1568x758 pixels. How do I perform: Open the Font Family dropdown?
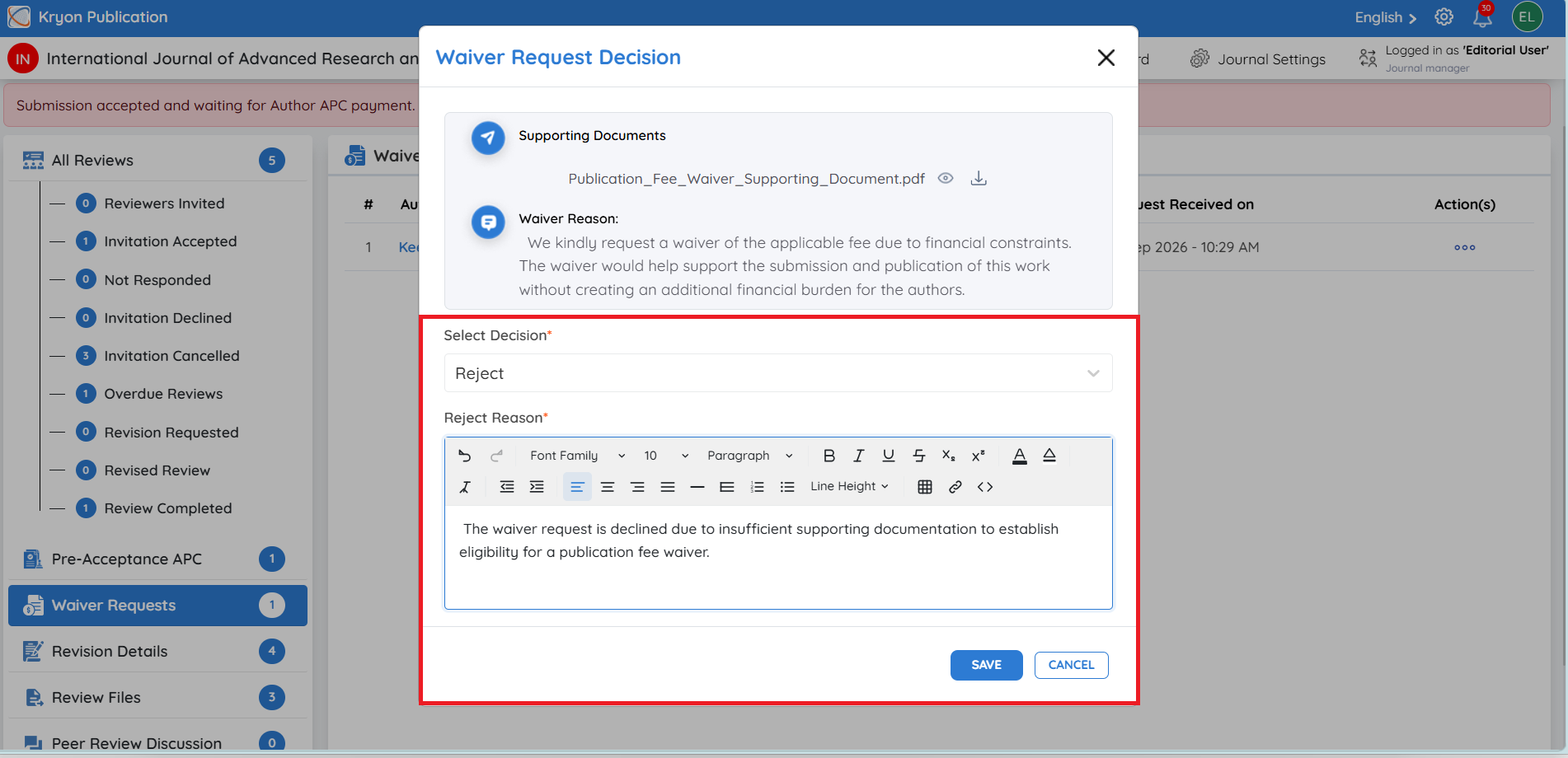(x=577, y=456)
